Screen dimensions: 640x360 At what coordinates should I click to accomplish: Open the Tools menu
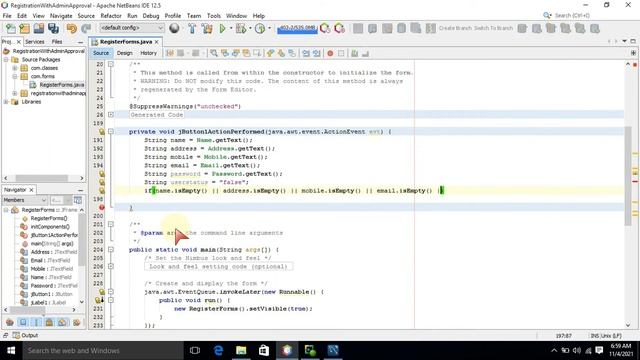coord(213,16)
